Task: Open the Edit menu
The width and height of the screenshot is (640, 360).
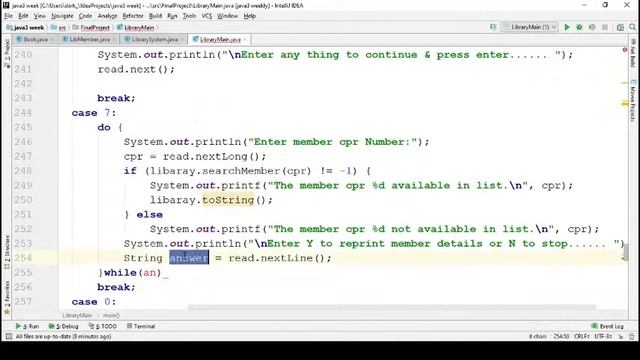Action: click(23, 16)
